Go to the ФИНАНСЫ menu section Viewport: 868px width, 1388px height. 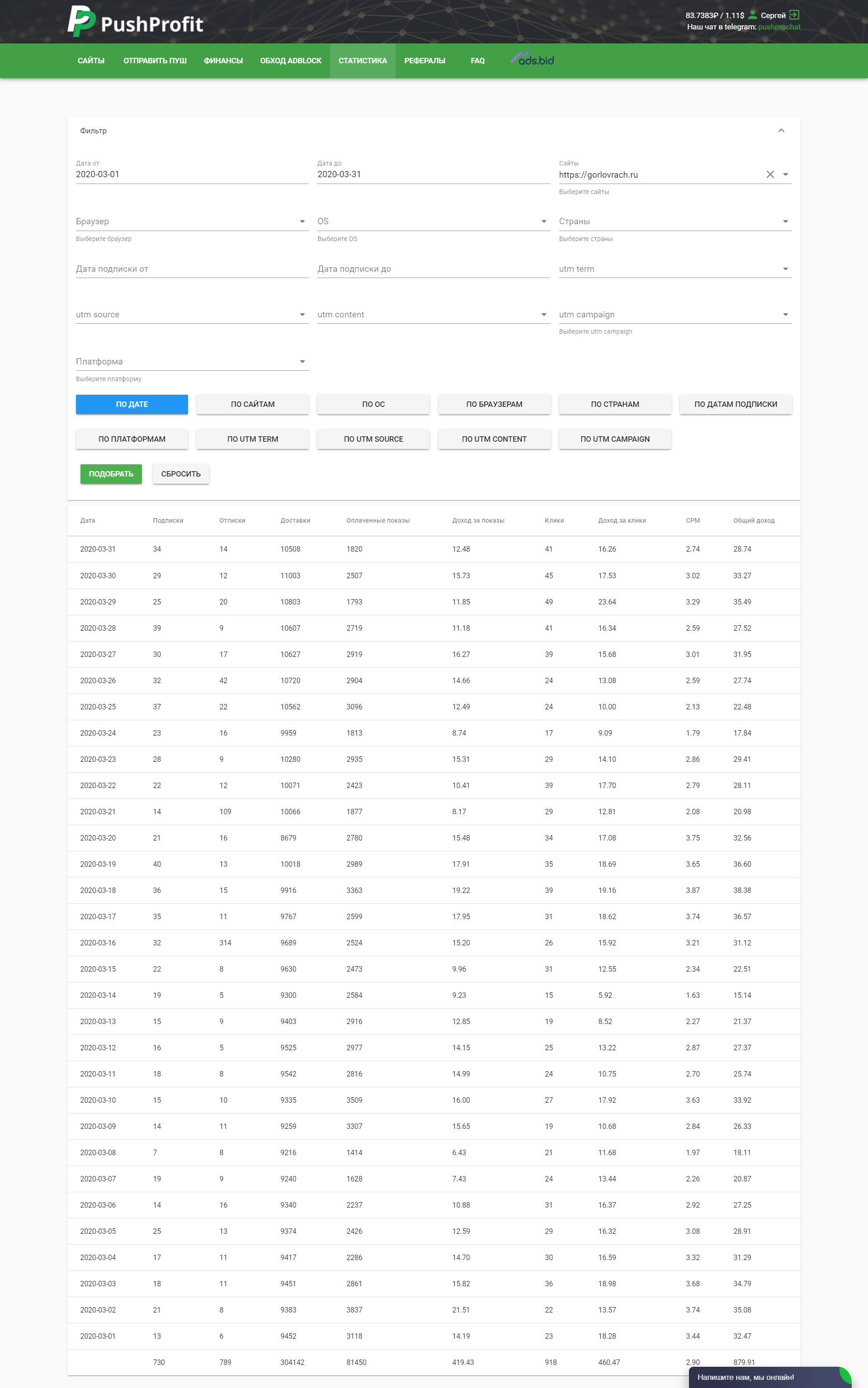223,61
